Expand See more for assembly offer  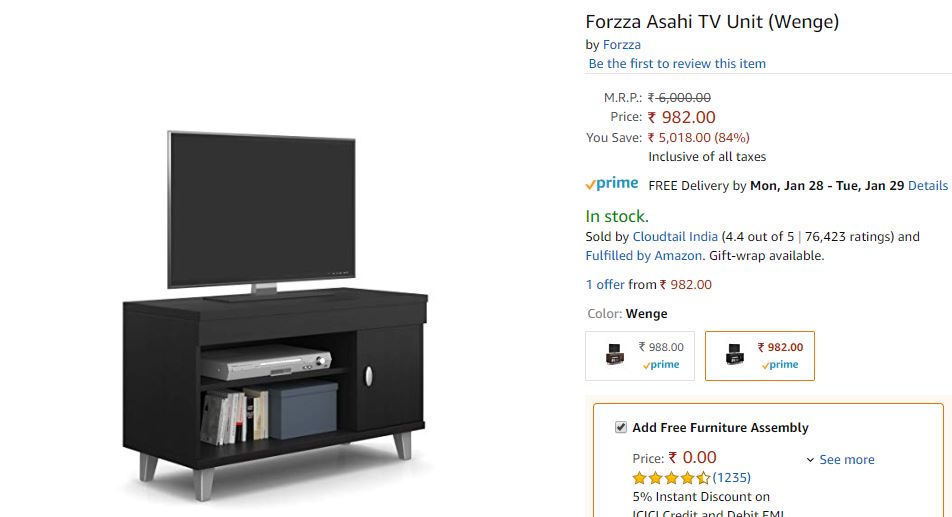click(x=847, y=459)
